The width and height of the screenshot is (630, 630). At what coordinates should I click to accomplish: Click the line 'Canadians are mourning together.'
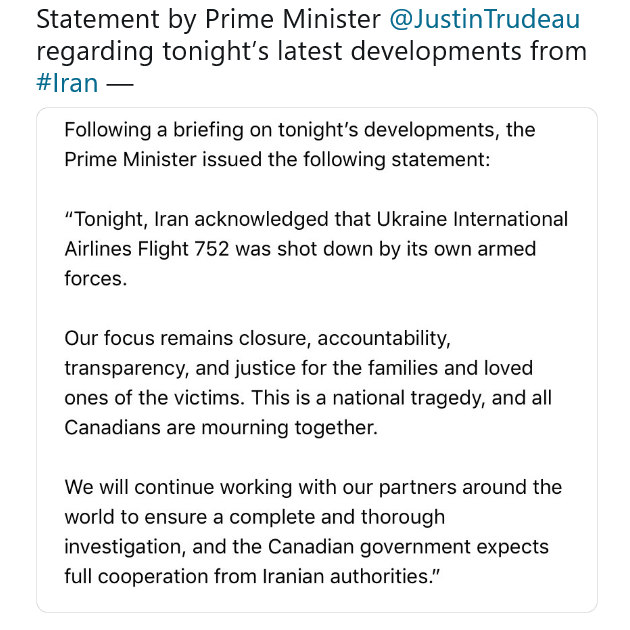pyautogui.click(x=221, y=428)
